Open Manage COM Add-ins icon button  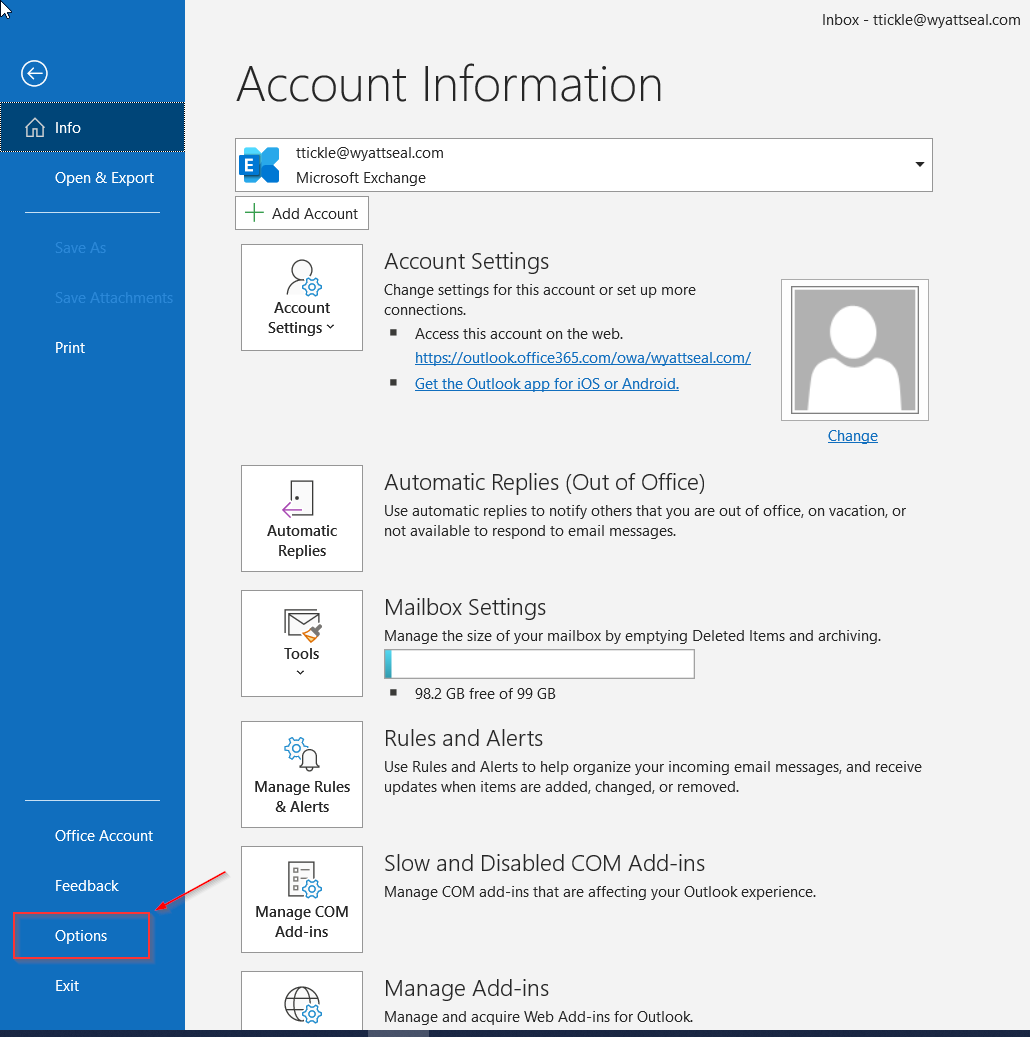[x=301, y=899]
